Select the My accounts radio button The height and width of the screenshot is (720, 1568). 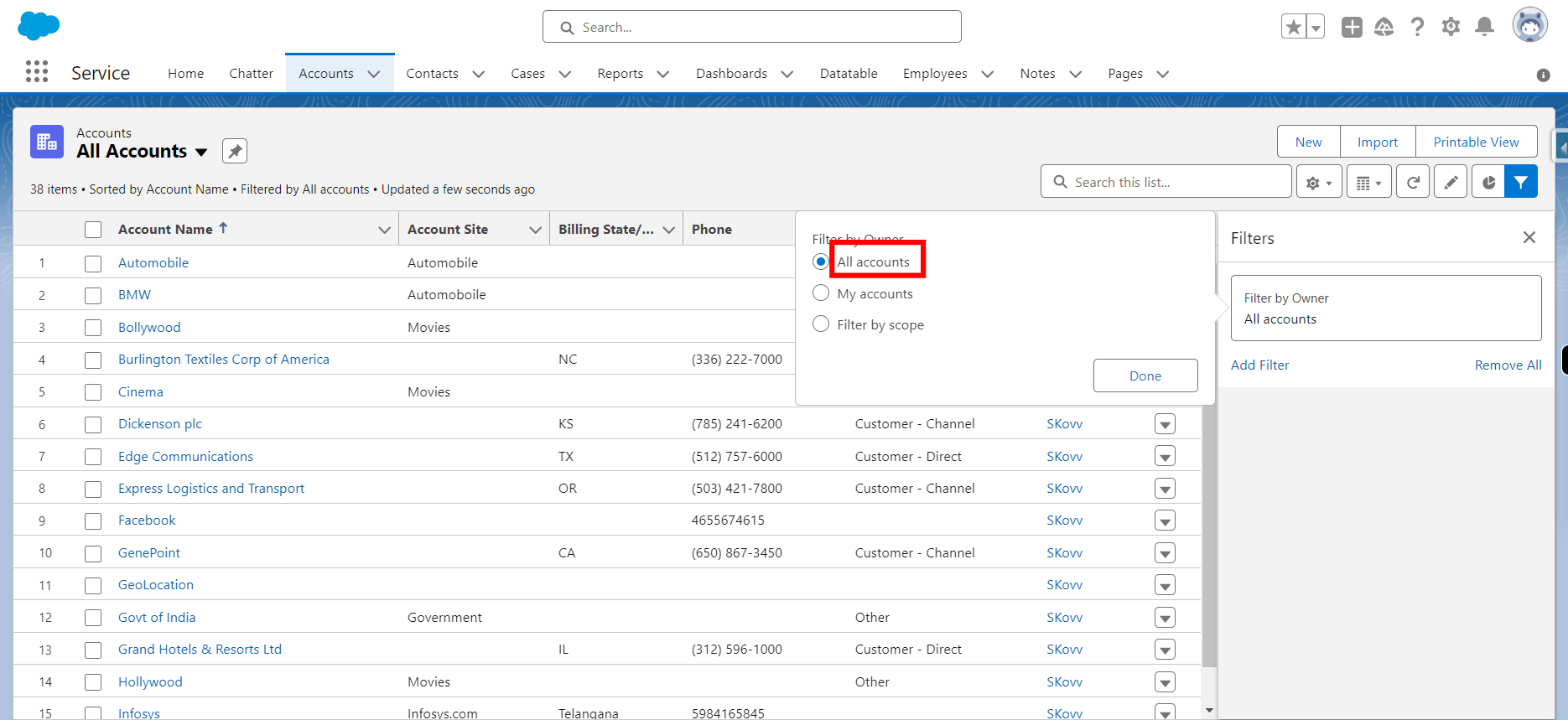[821, 293]
